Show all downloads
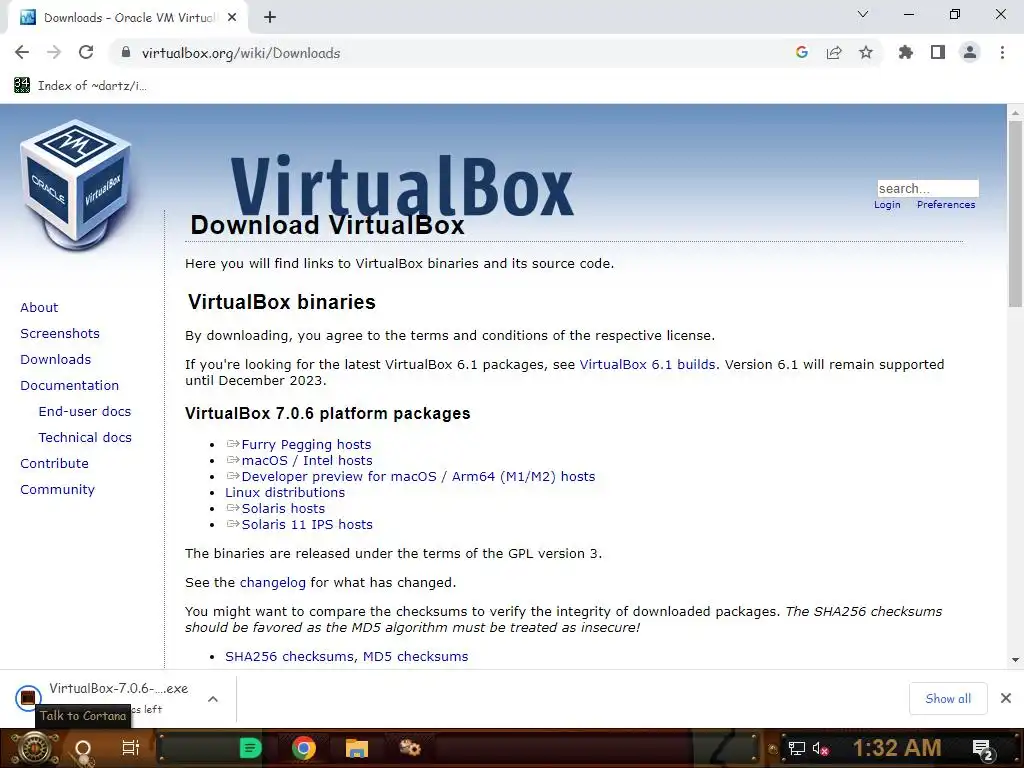1024x768 pixels. click(x=948, y=699)
